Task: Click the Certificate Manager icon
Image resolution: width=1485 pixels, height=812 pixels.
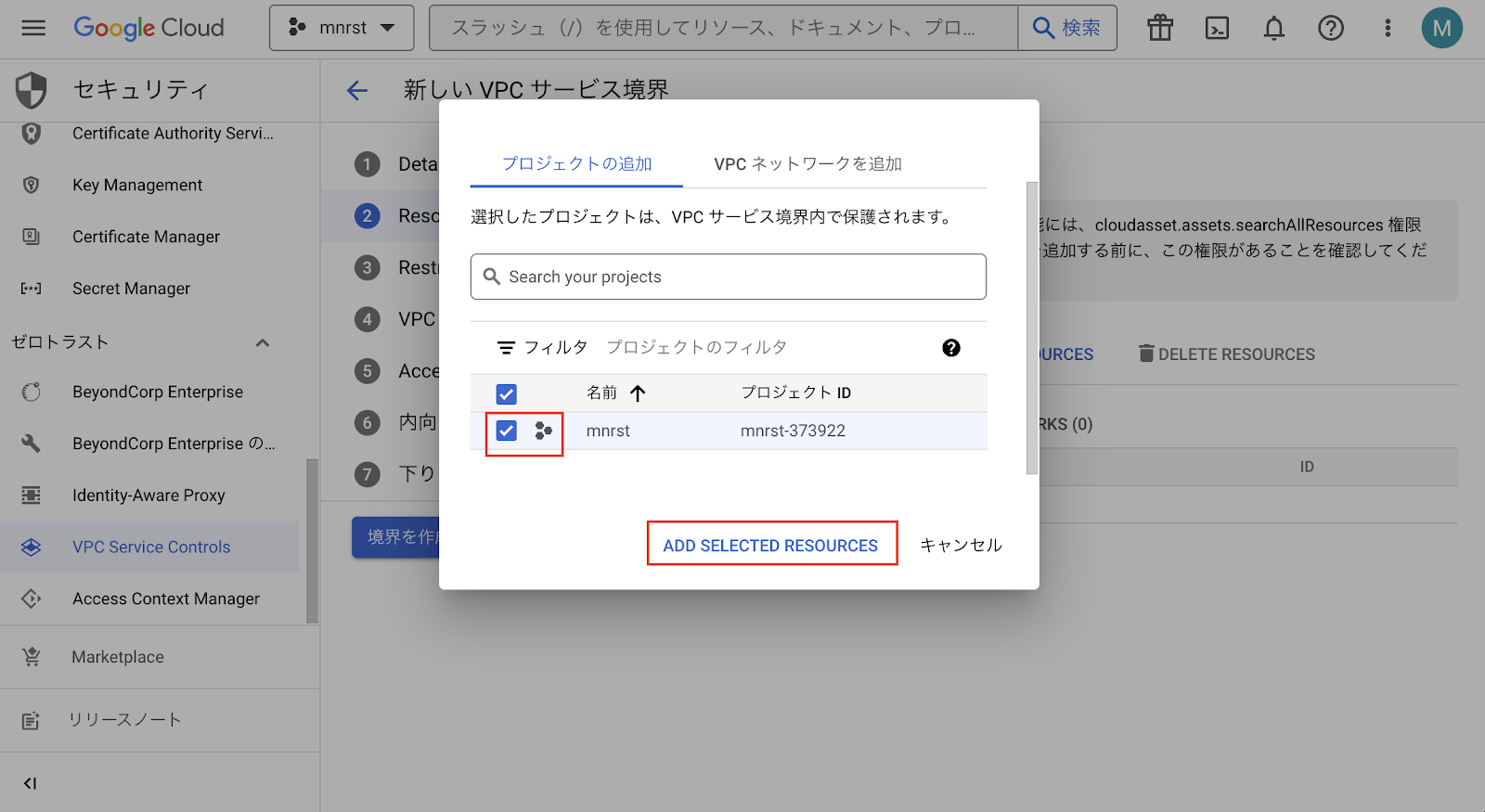Action: pyautogui.click(x=32, y=237)
